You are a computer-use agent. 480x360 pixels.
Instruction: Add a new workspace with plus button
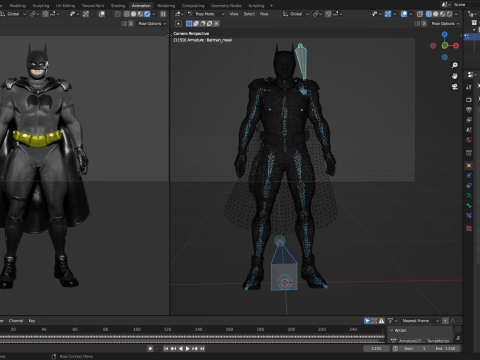coord(271,6)
